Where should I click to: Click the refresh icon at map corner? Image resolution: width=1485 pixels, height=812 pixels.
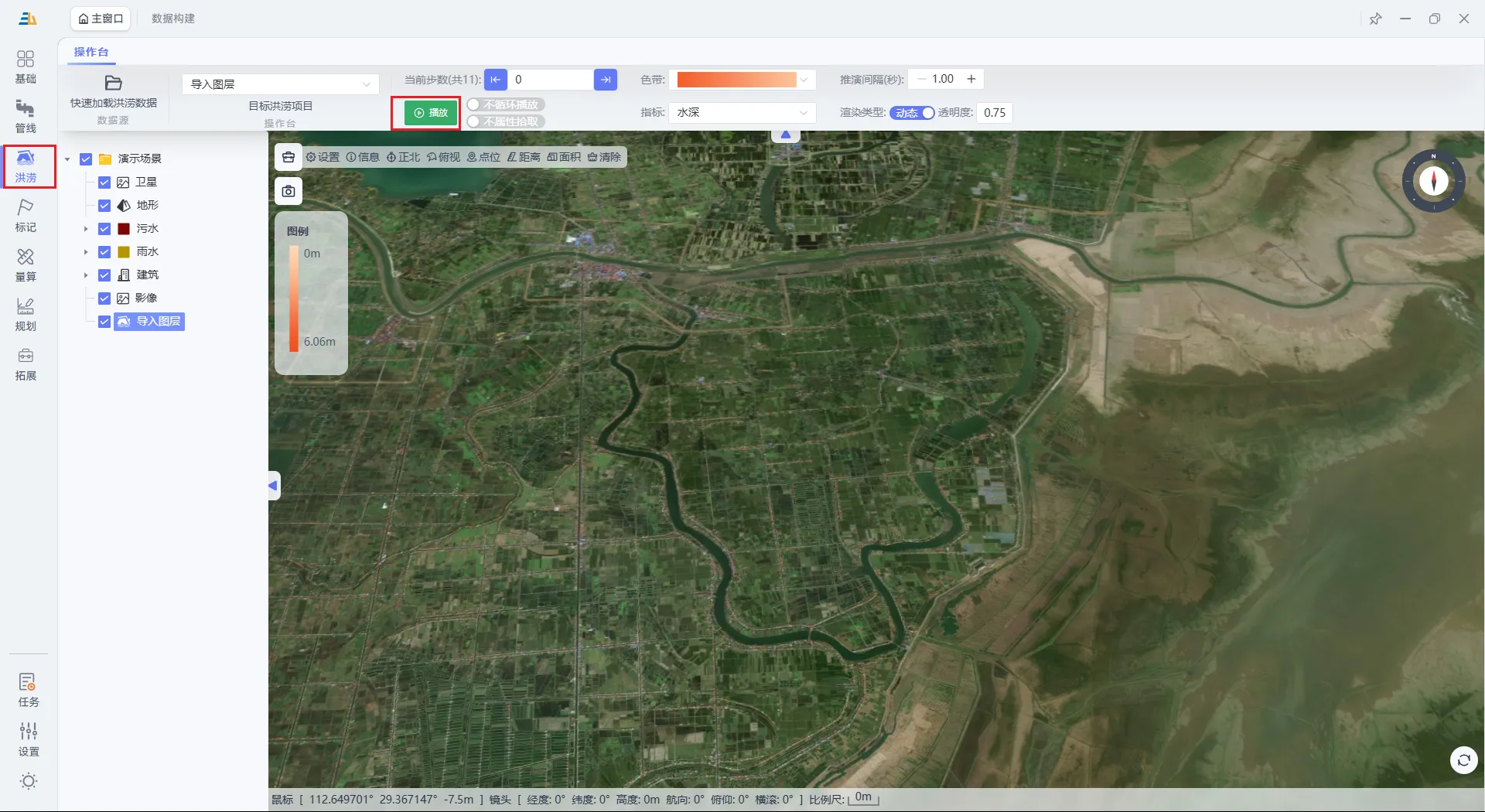coord(1463,760)
